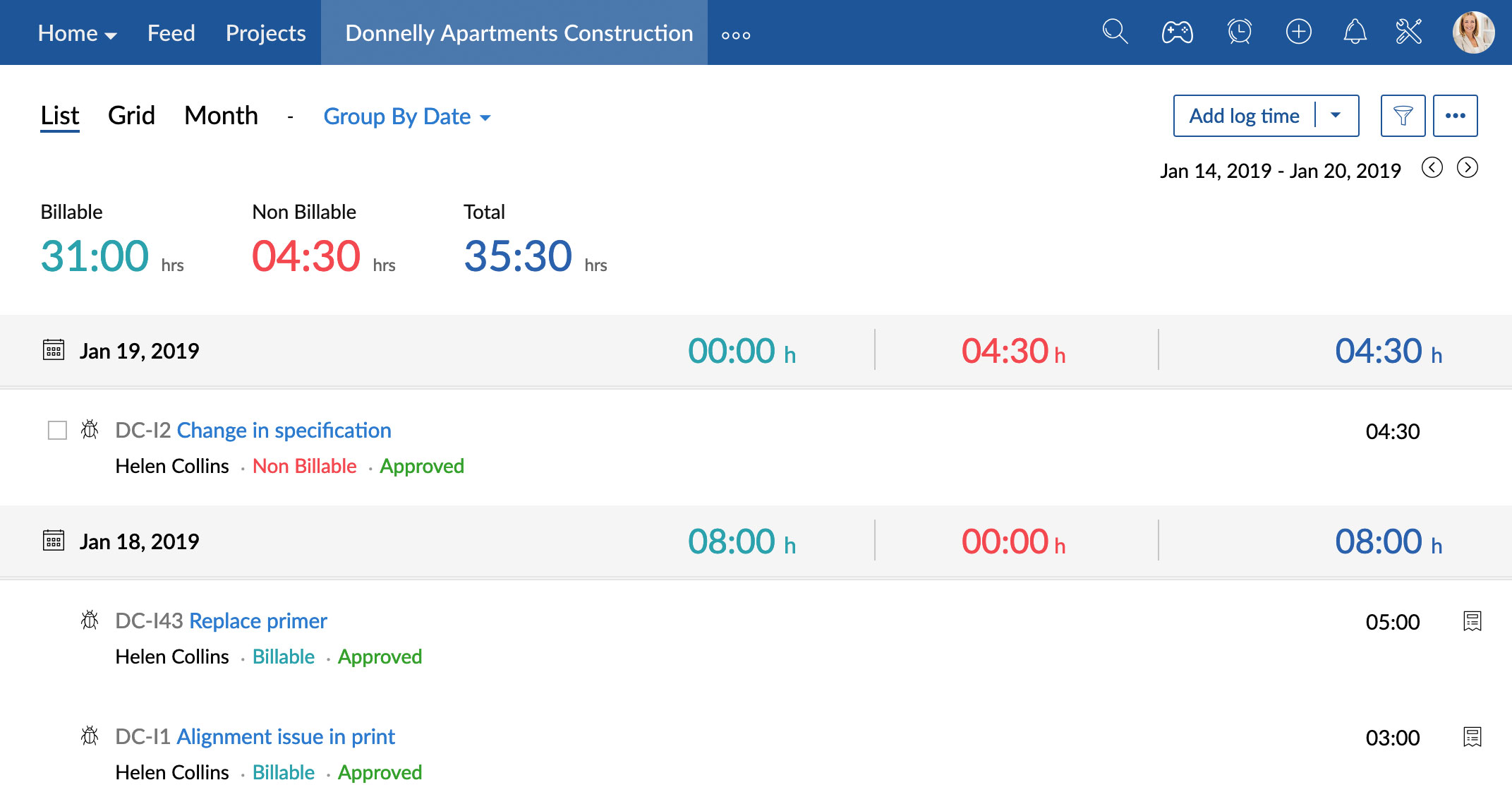The height and width of the screenshot is (809, 1512).
Task: Switch to the Grid view tab
Action: point(131,116)
